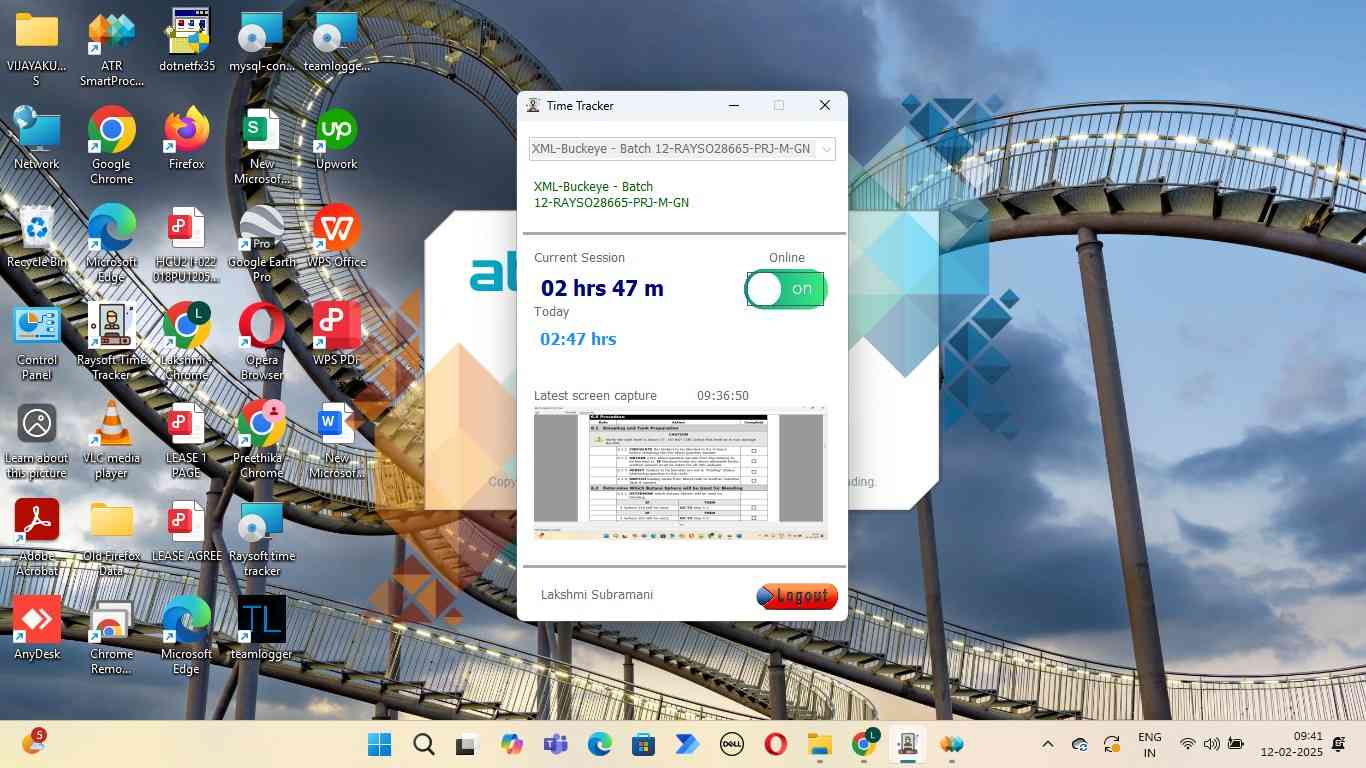Click the Lakshmi Subramani user name
This screenshot has width=1366, height=768.
(x=597, y=595)
